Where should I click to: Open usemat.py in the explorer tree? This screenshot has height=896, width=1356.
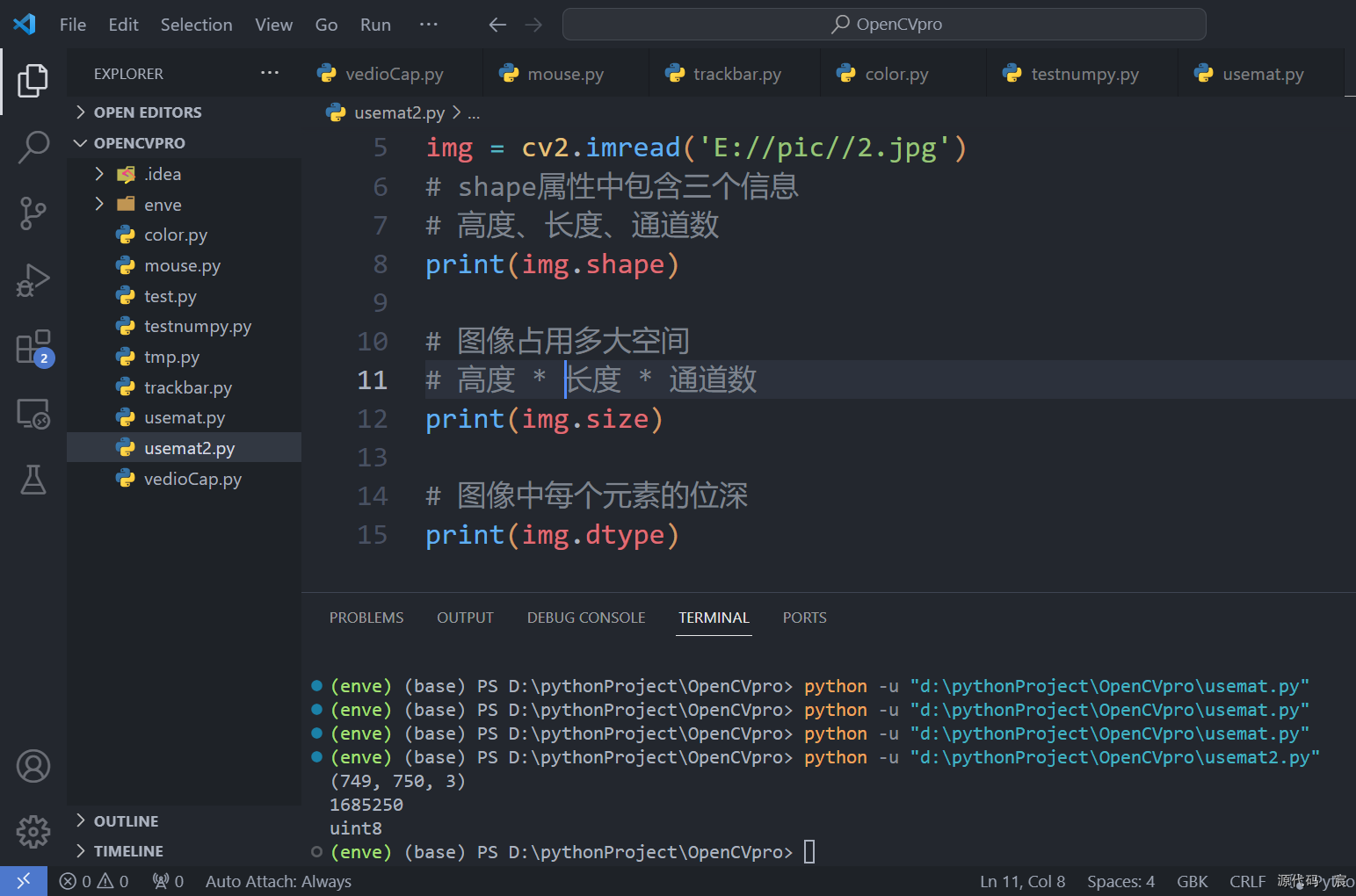(184, 417)
